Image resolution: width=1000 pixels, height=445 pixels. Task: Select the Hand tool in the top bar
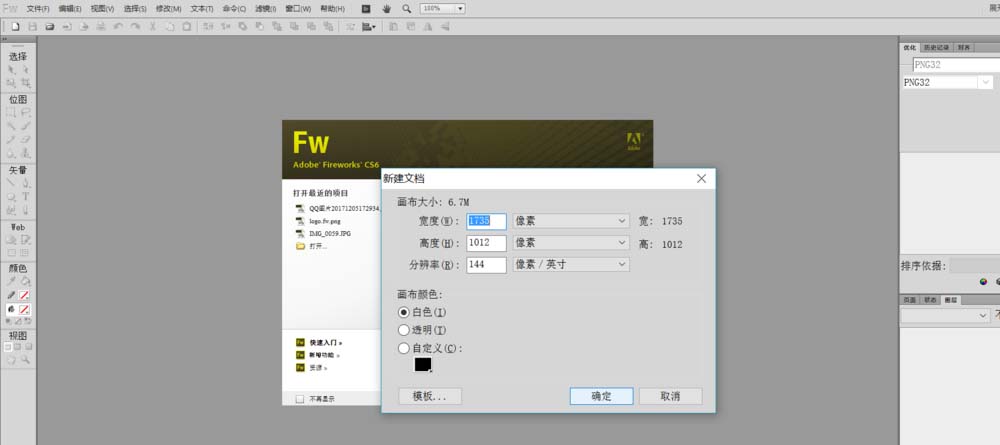pyautogui.click(x=386, y=9)
